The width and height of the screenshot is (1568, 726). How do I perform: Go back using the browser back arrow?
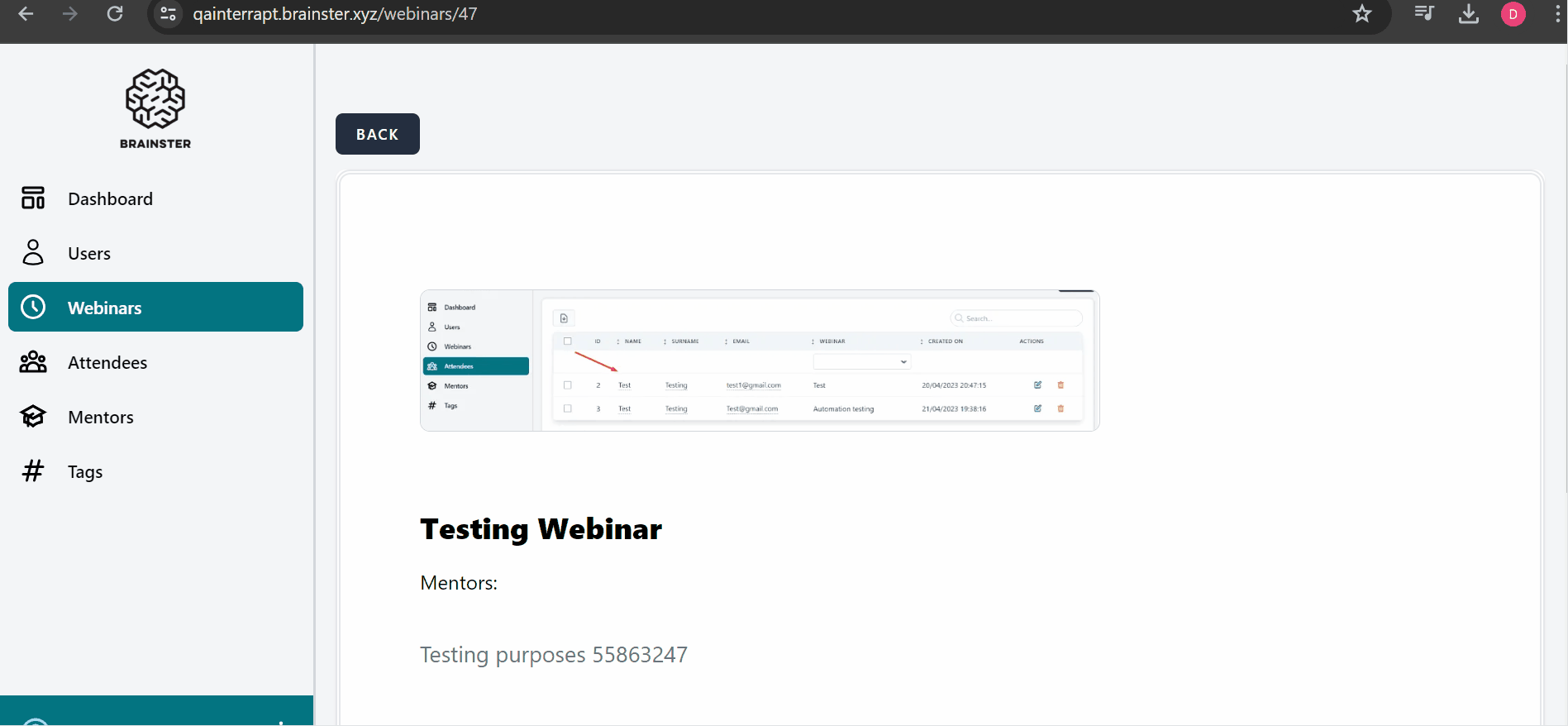pos(26,14)
